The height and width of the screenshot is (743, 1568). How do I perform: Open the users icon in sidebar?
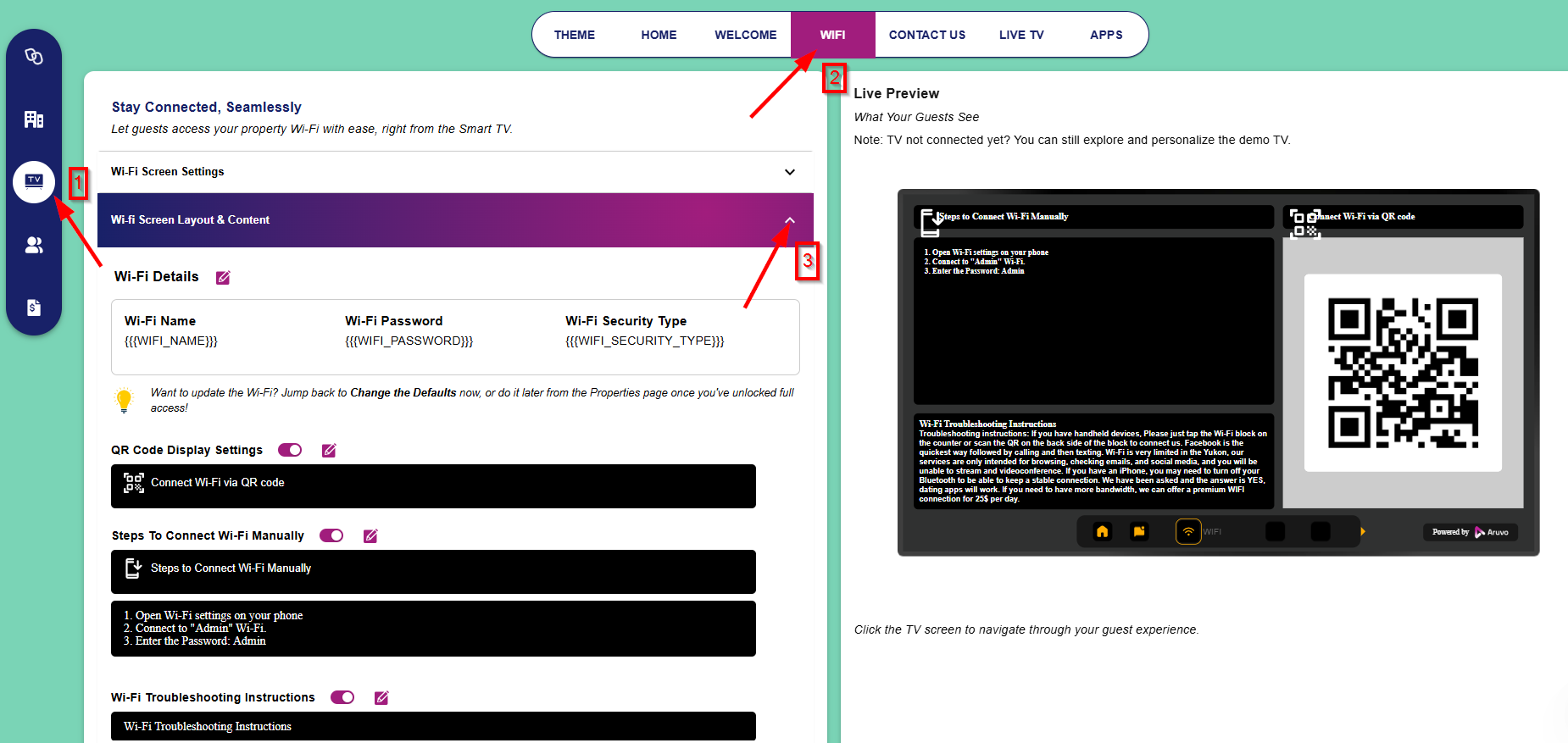[x=34, y=245]
